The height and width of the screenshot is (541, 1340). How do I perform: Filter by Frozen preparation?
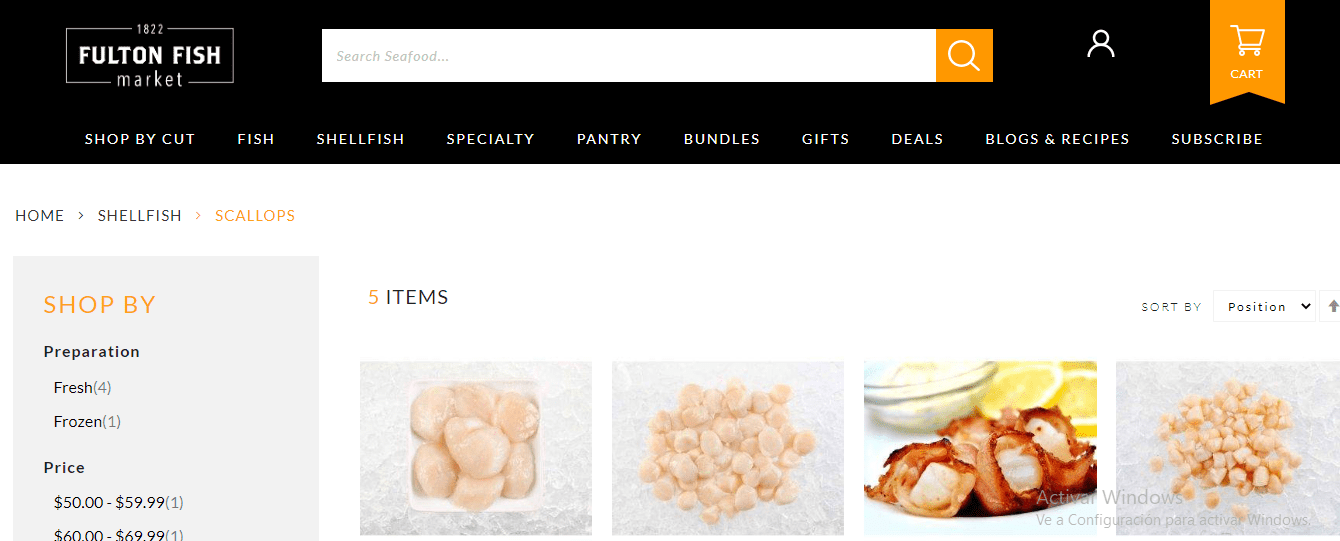coord(87,421)
